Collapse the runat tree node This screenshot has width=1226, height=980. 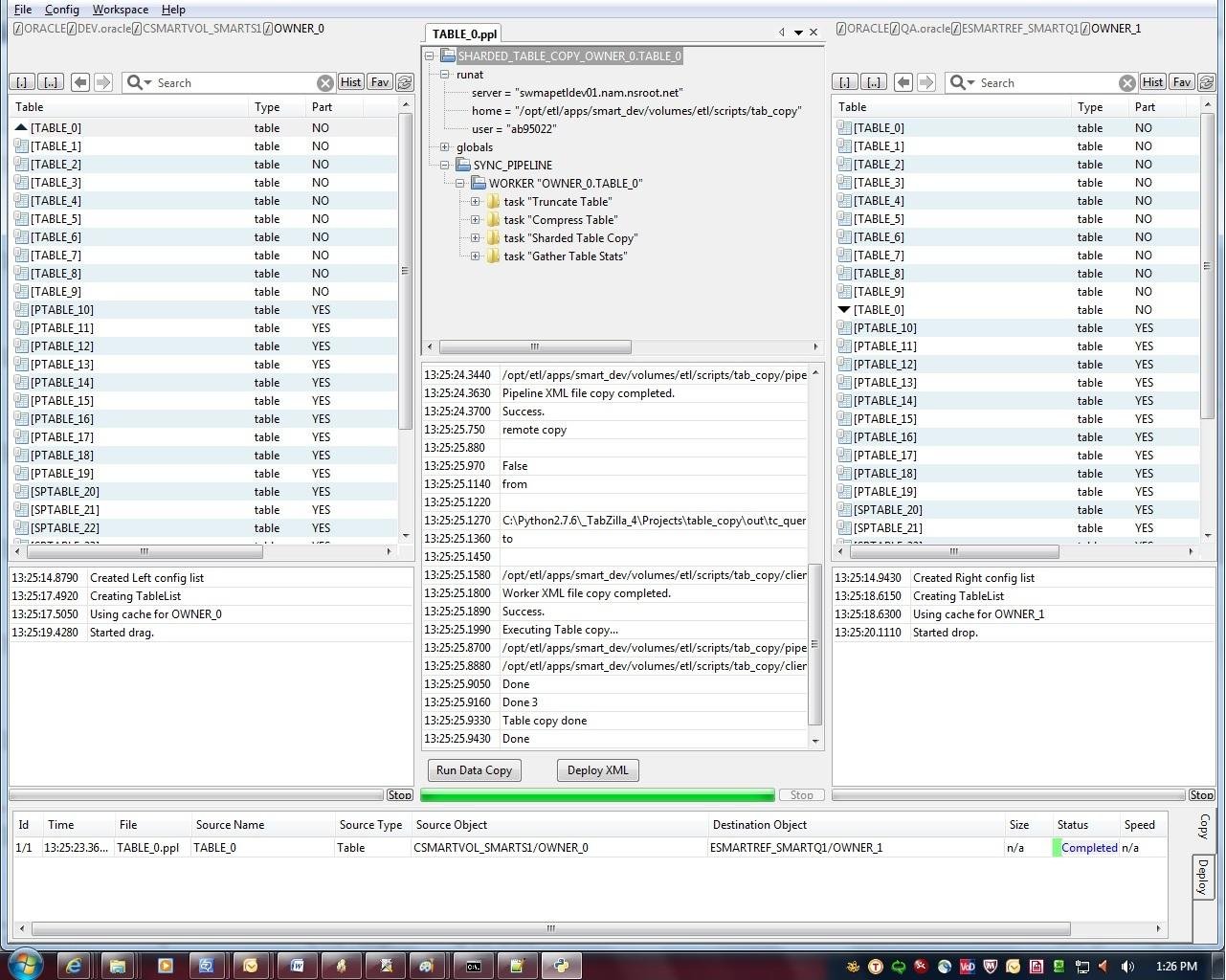pyautogui.click(x=444, y=74)
